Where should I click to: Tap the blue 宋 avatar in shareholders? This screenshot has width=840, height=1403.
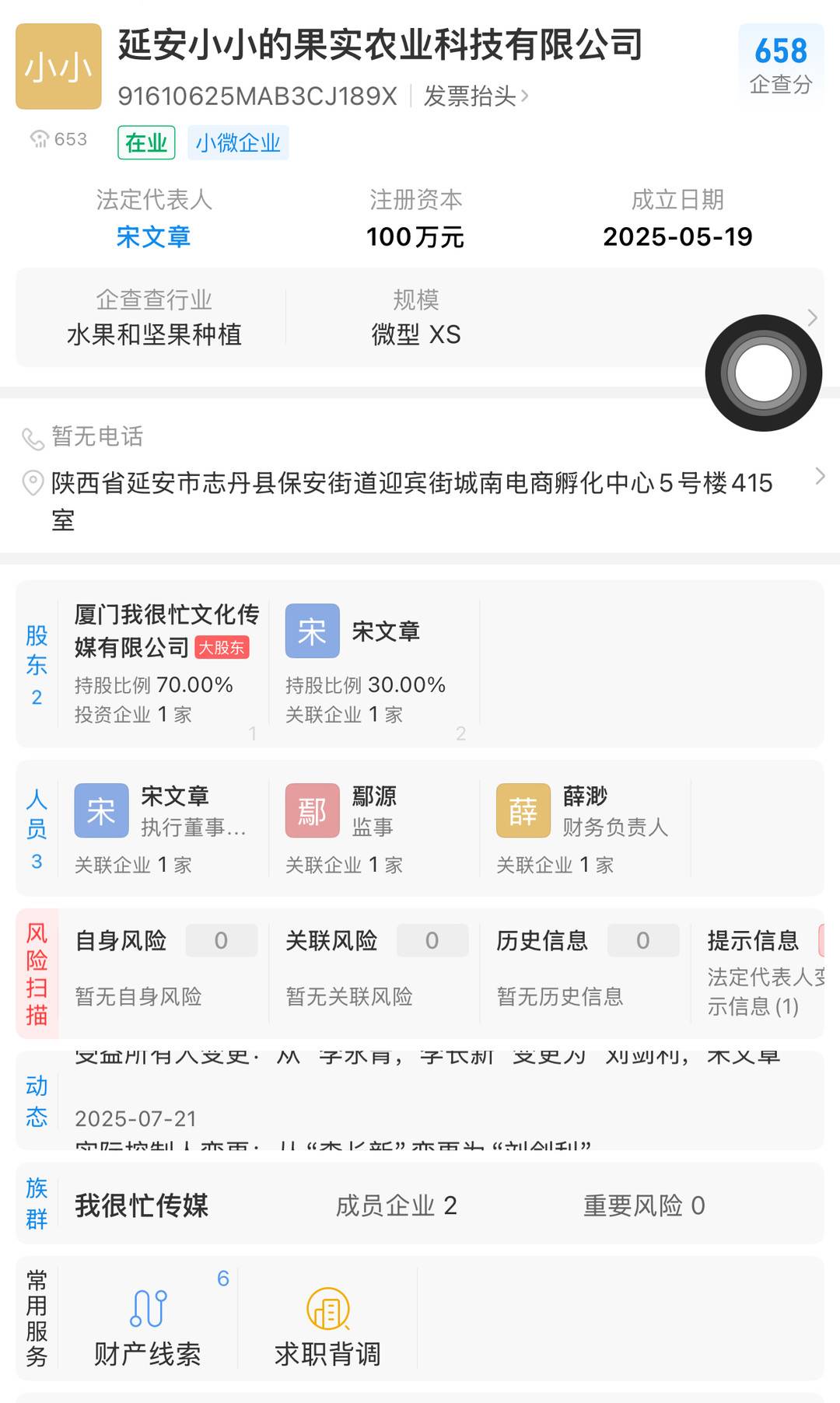point(312,631)
